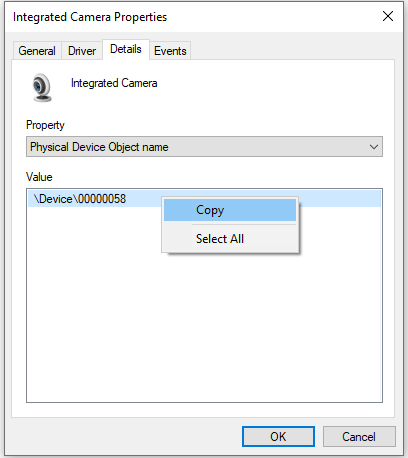Choose Copy from the context menu

(230, 210)
